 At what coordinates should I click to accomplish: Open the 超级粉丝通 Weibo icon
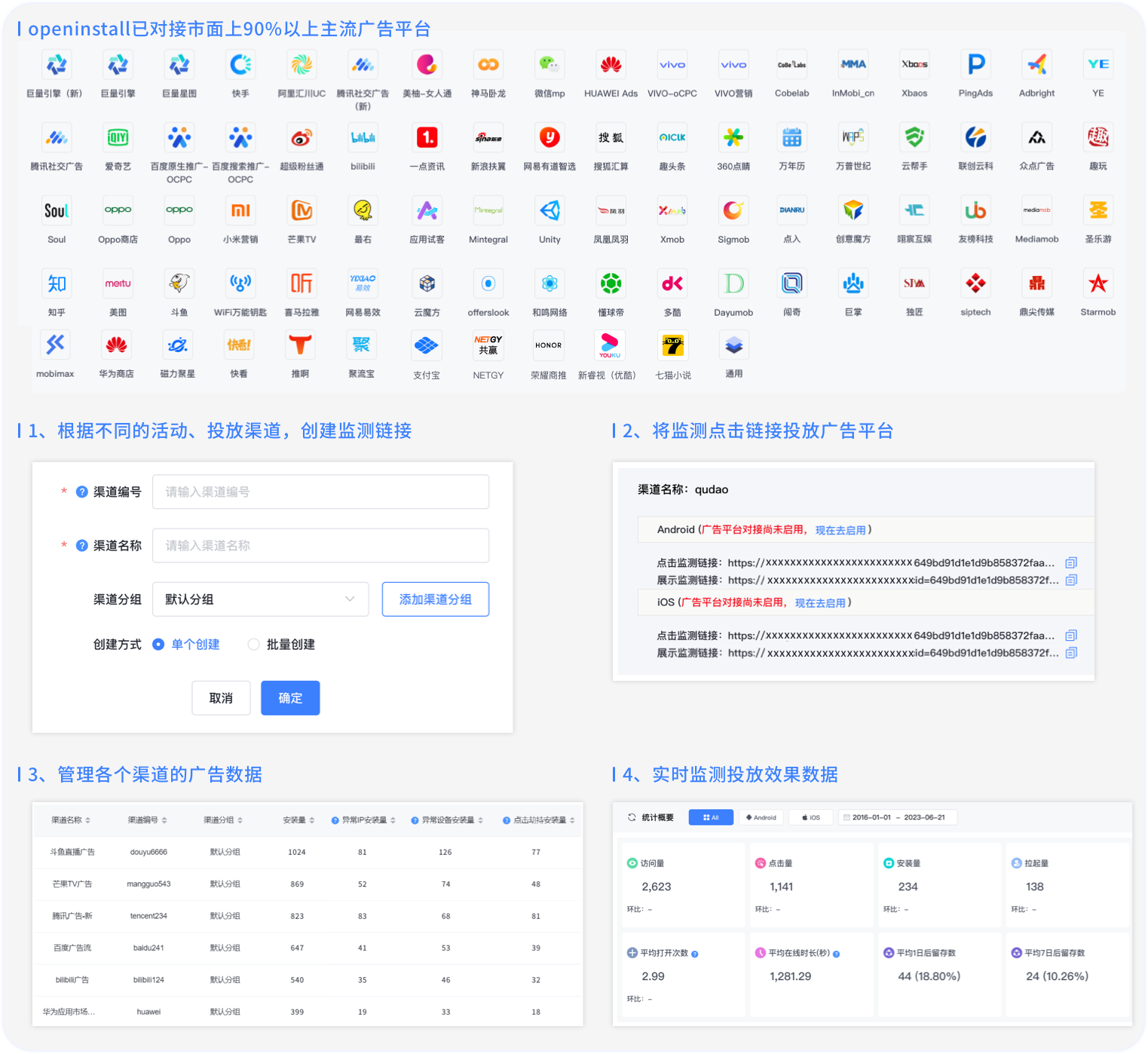[x=302, y=138]
